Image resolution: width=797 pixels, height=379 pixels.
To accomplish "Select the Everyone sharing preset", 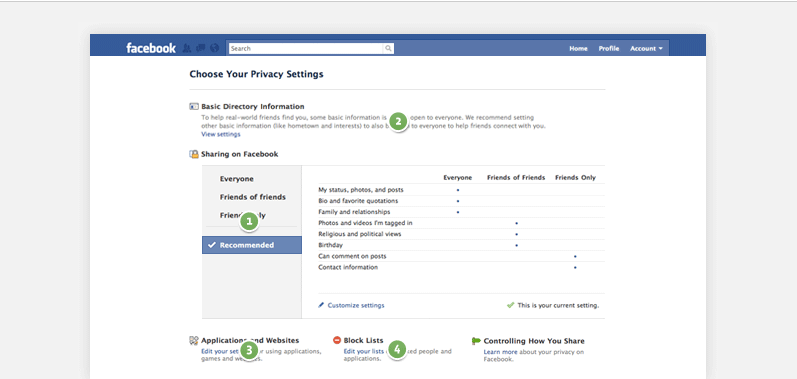I will 237,179.
